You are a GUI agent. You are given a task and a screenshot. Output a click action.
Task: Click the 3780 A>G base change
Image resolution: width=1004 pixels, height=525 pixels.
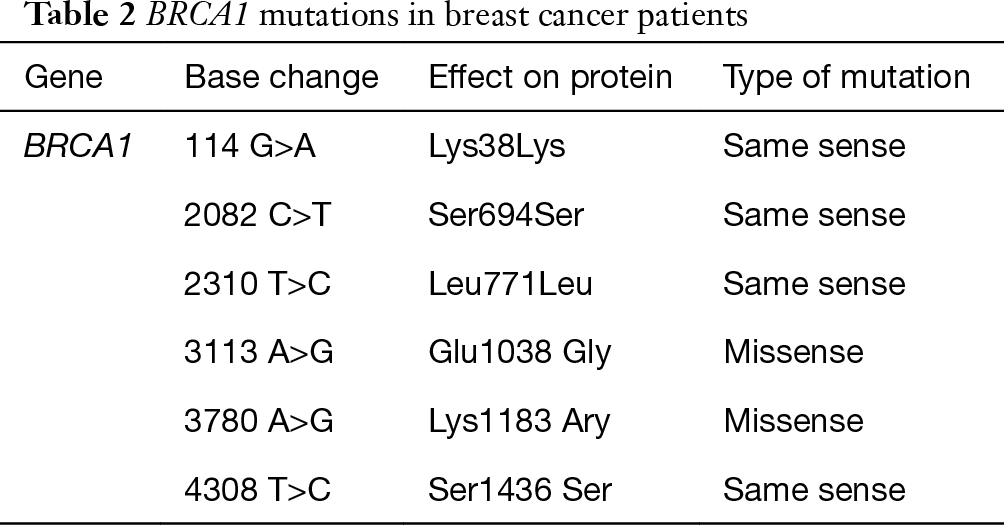point(258,421)
